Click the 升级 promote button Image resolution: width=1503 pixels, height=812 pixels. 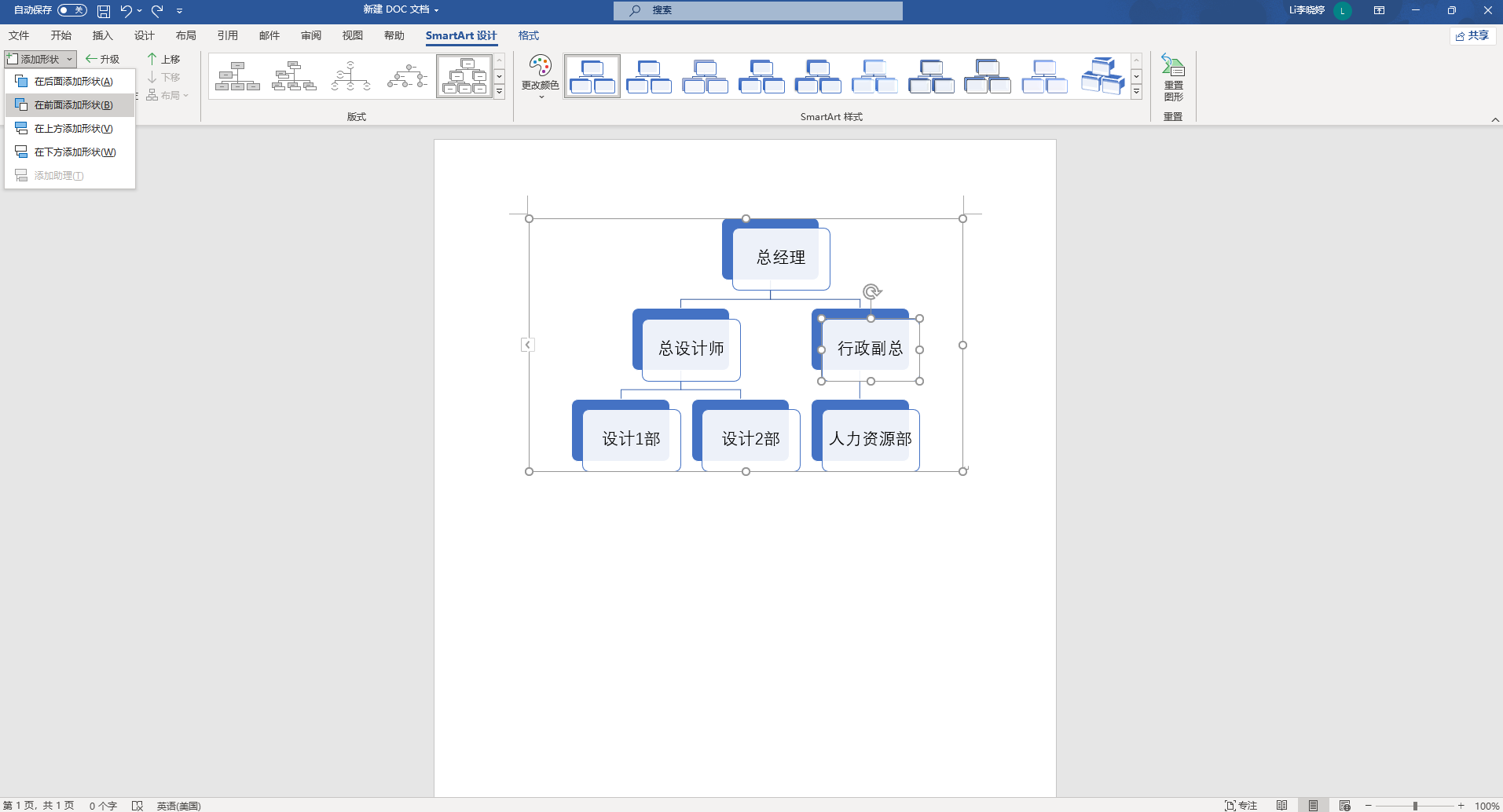pos(102,59)
